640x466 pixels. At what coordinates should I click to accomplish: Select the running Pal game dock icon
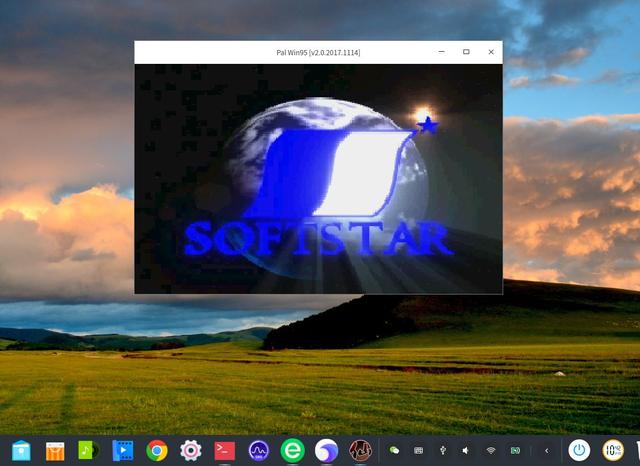(x=360, y=450)
